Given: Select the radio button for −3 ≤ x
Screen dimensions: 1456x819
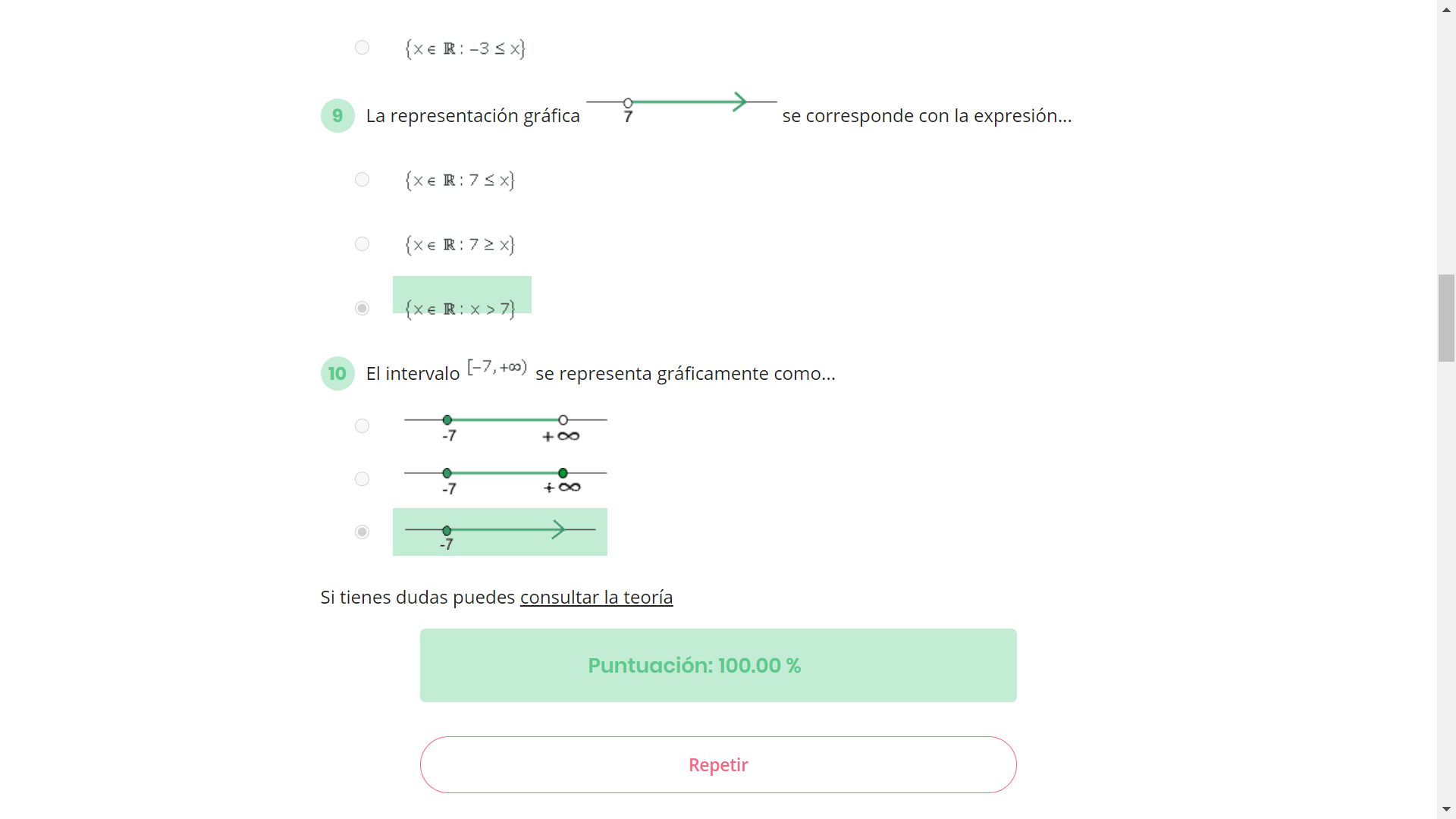Looking at the screenshot, I should pos(362,48).
